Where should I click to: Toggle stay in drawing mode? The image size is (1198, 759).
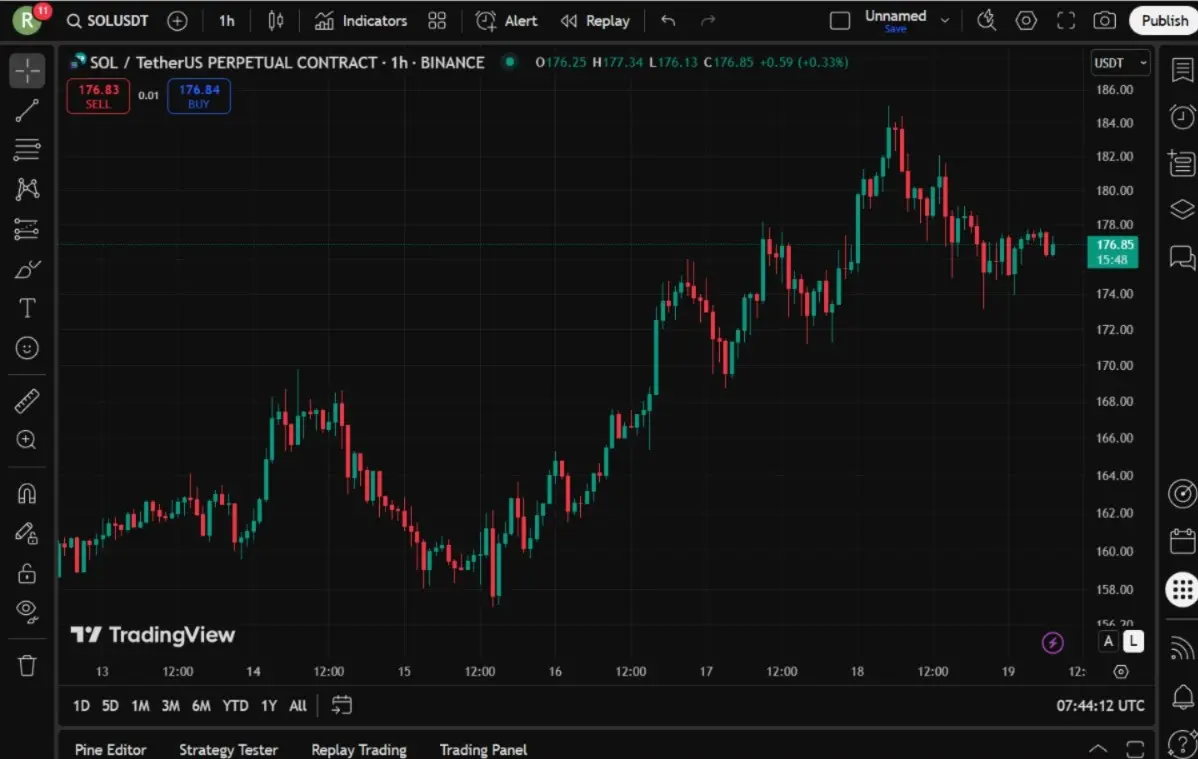point(27,533)
